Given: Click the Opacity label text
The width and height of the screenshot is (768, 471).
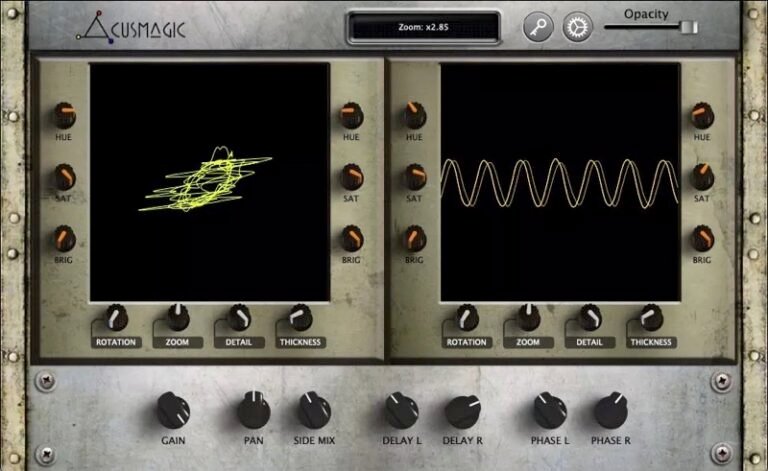Looking at the screenshot, I should pos(646,14).
